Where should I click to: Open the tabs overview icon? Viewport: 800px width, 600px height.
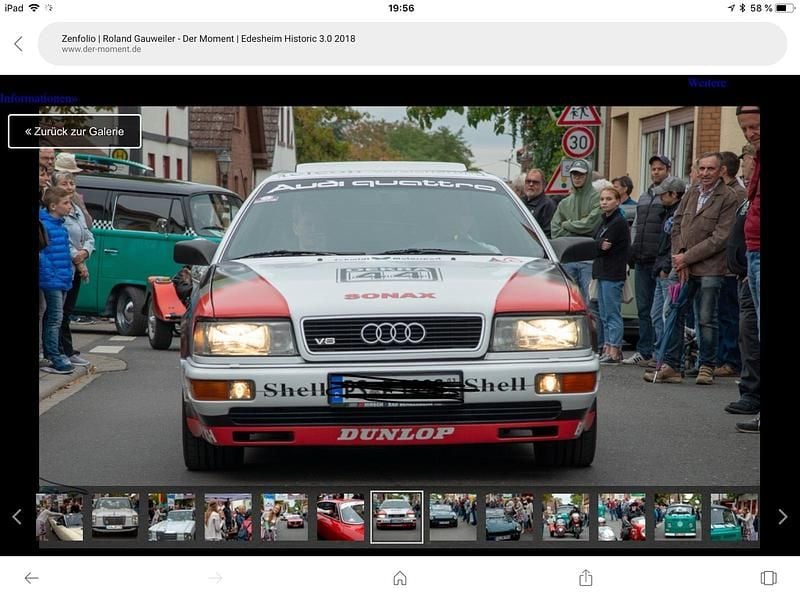tap(768, 578)
